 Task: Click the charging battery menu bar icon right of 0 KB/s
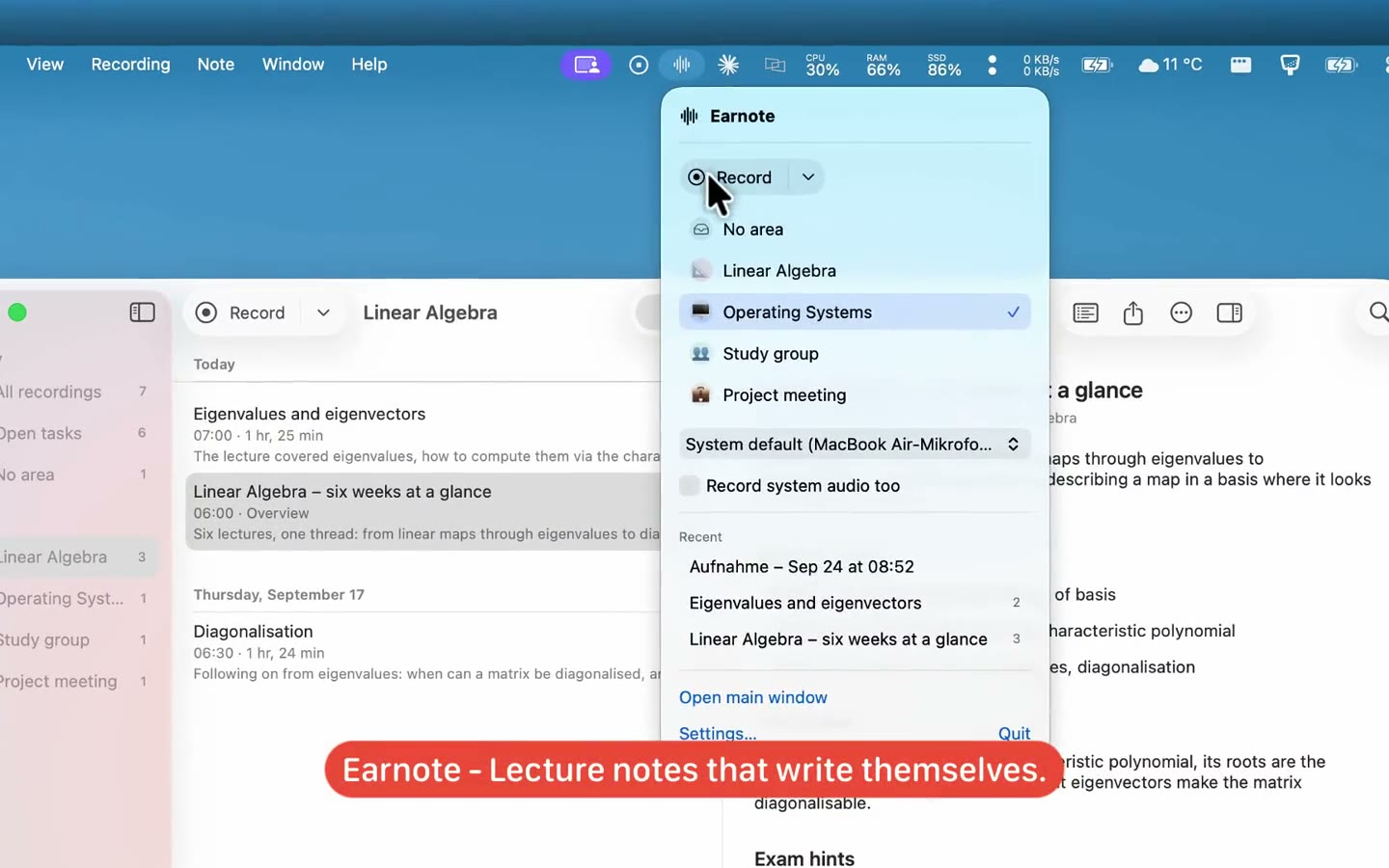(1097, 65)
